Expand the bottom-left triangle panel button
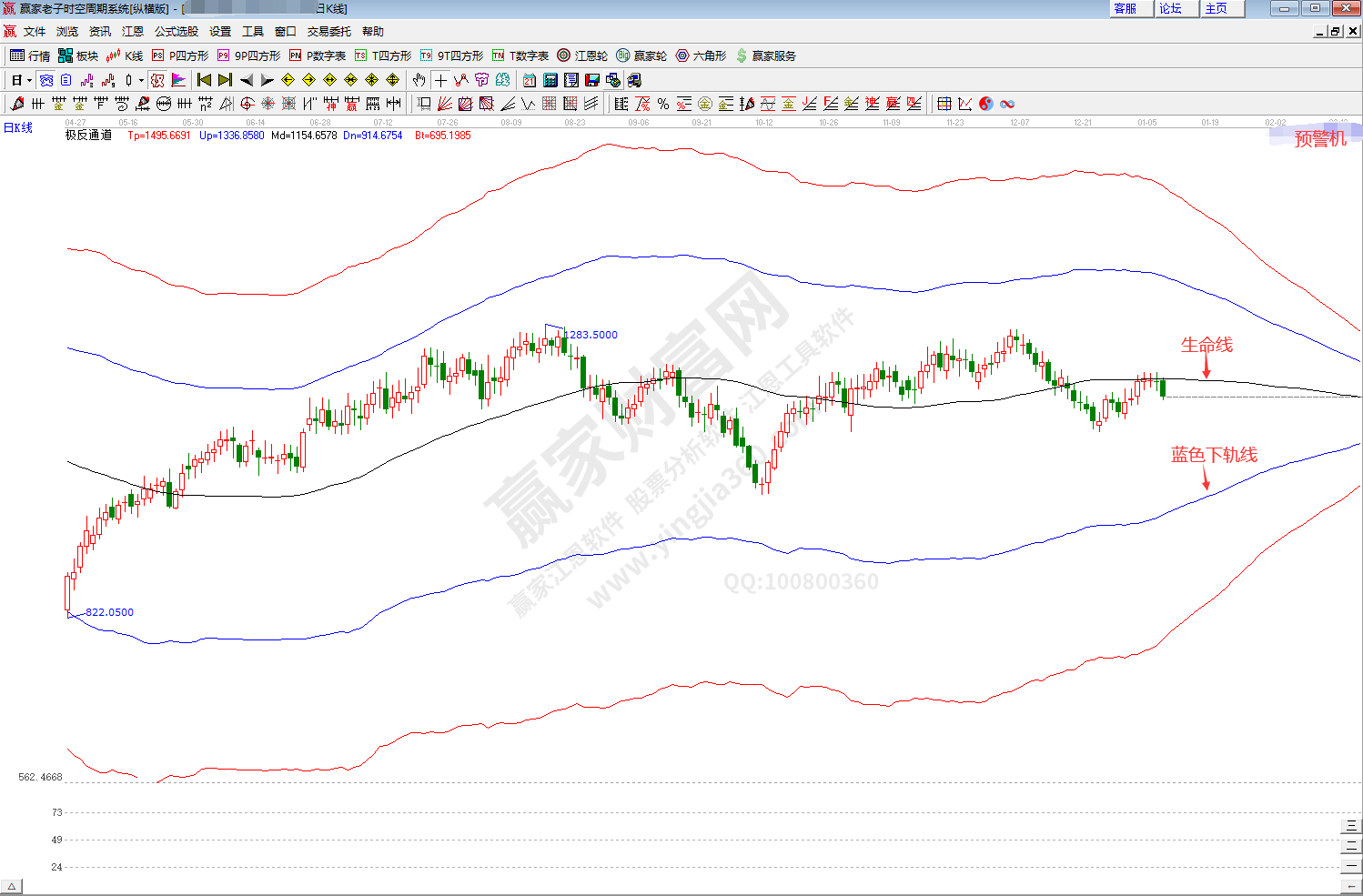1363x896 pixels. click(x=11, y=887)
